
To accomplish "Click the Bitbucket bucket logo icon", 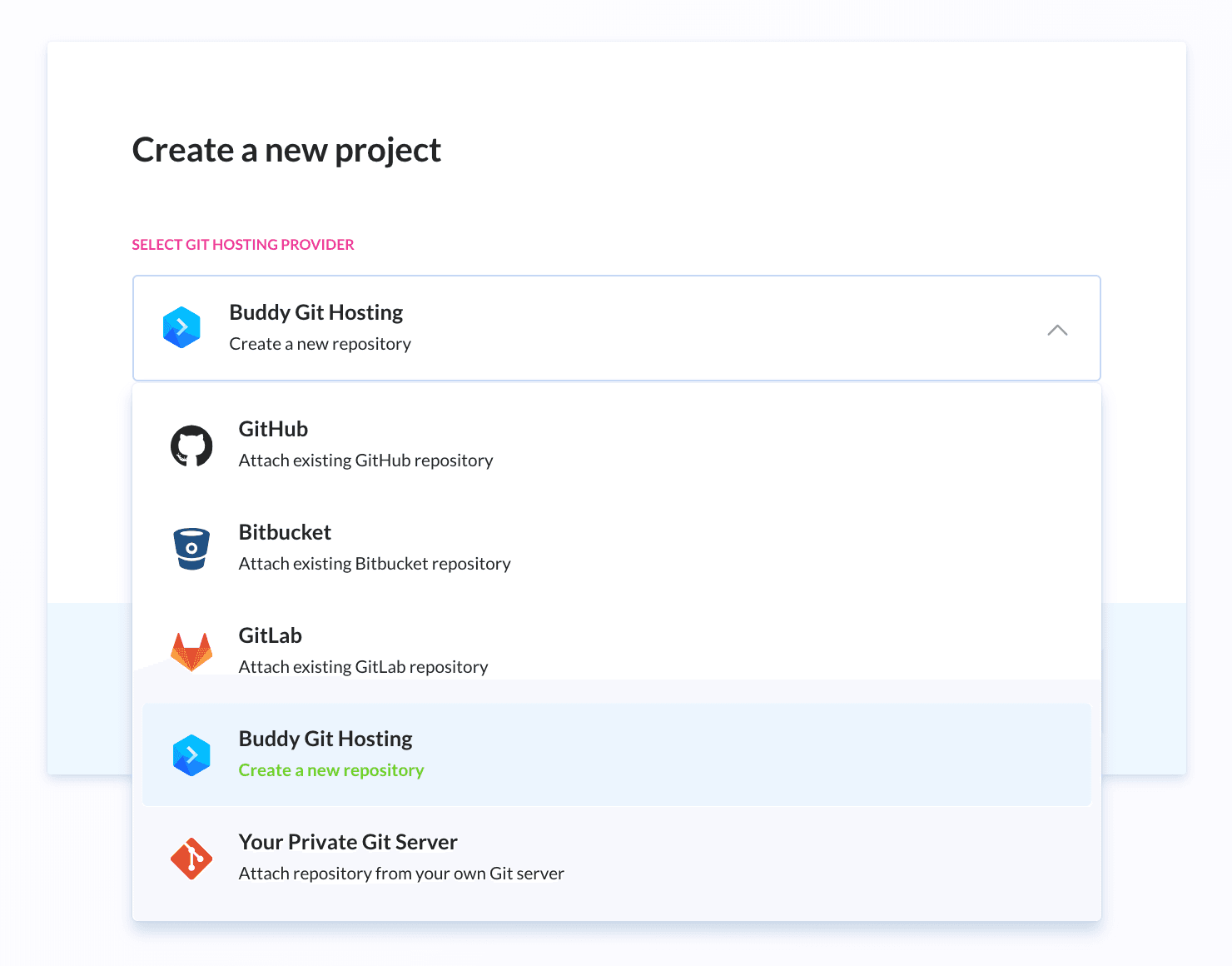I will tap(191, 549).
